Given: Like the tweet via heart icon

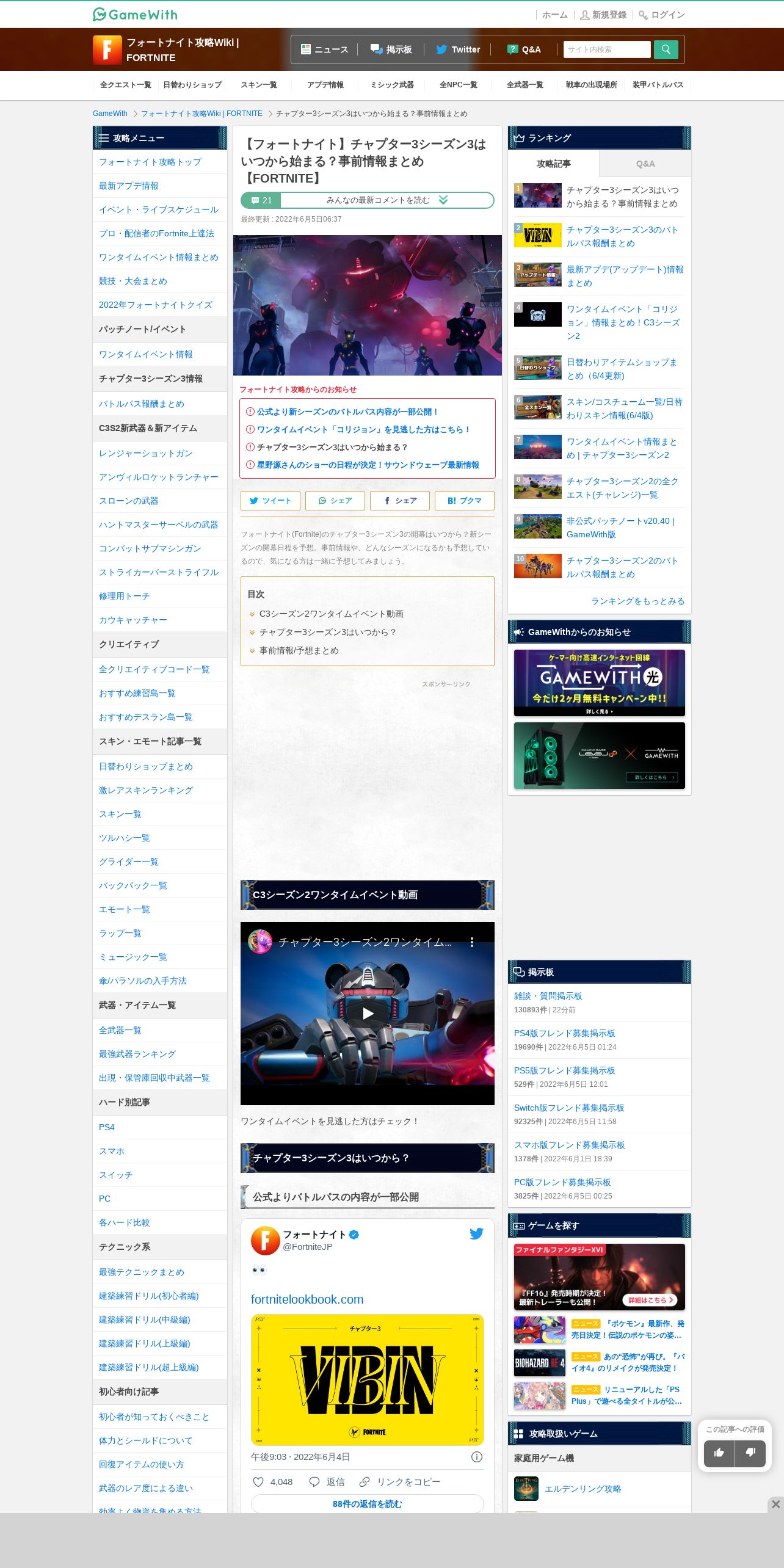Looking at the screenshot, I should 258,1482.
